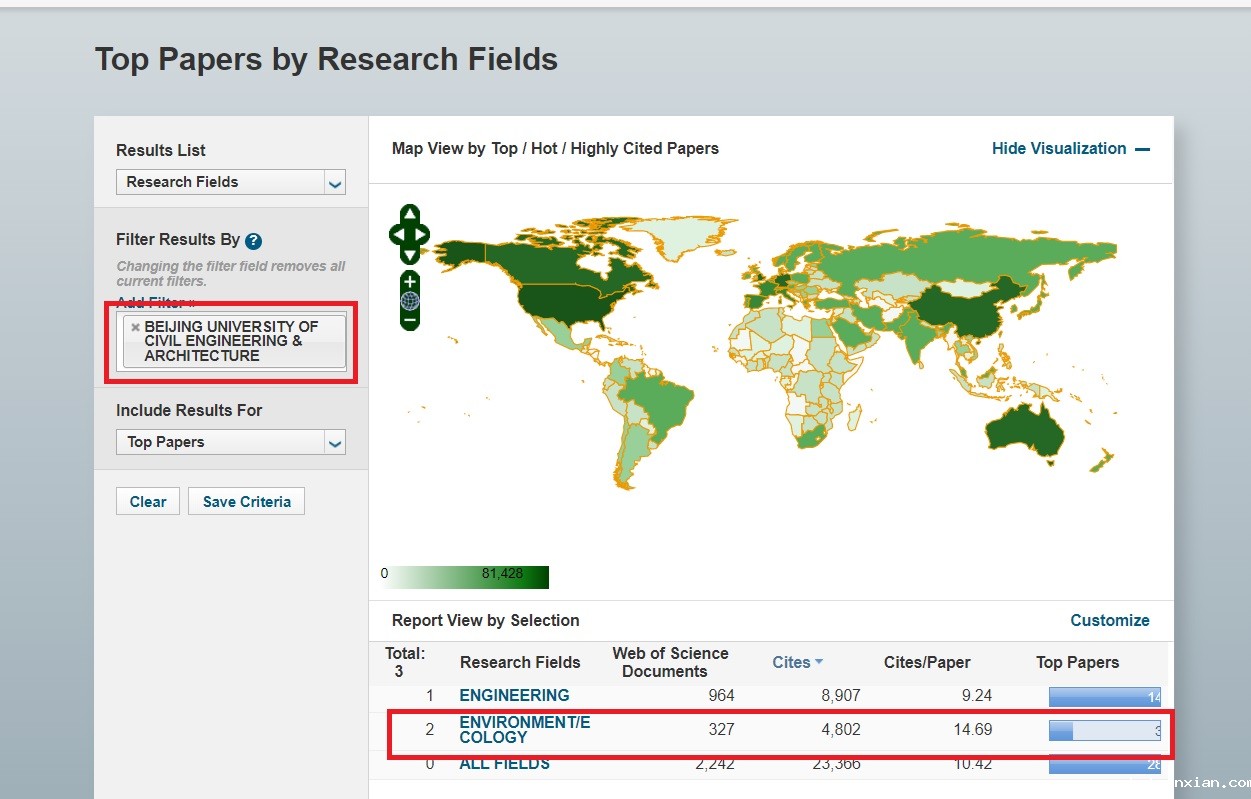Pan the map left with the arrow
The image size is (1251, 799).
point(397,235)
